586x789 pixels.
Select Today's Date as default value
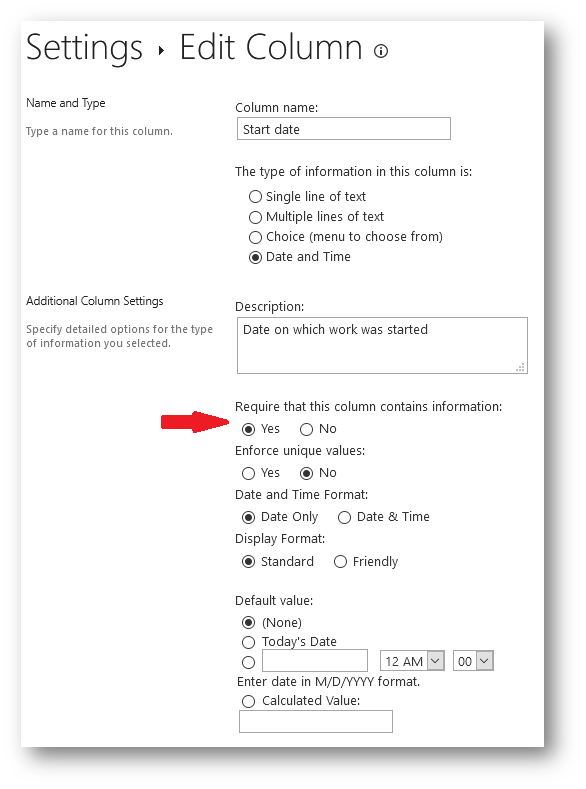(248, 642)
